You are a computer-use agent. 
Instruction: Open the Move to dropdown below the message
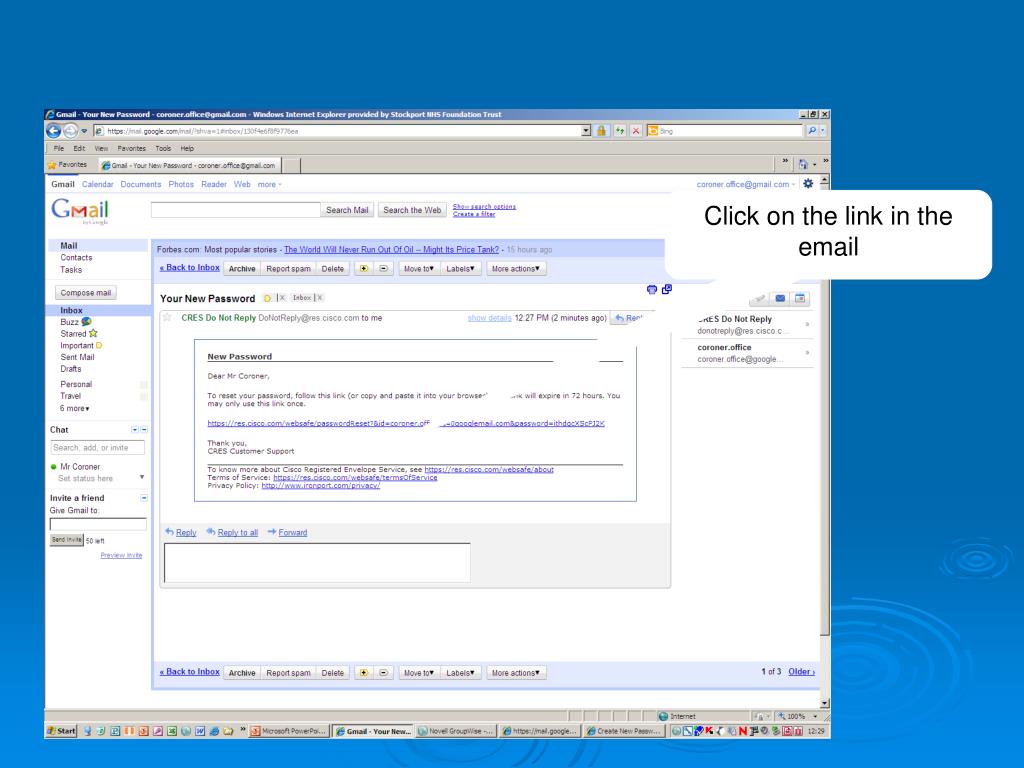419,673
